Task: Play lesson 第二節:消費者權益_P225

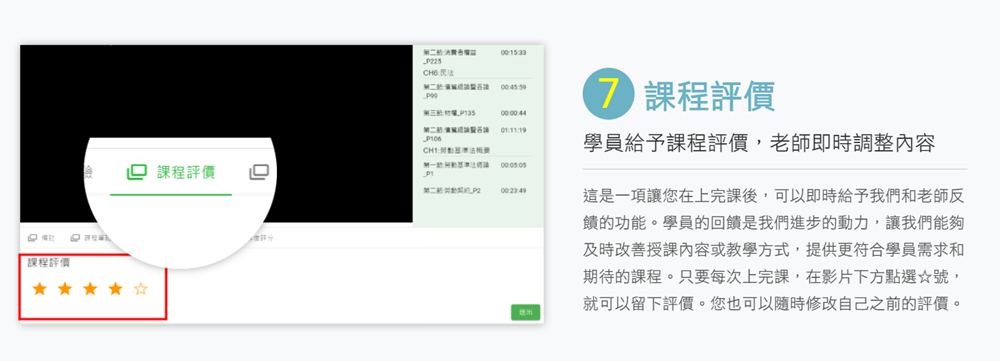Action: click(450, 57)
